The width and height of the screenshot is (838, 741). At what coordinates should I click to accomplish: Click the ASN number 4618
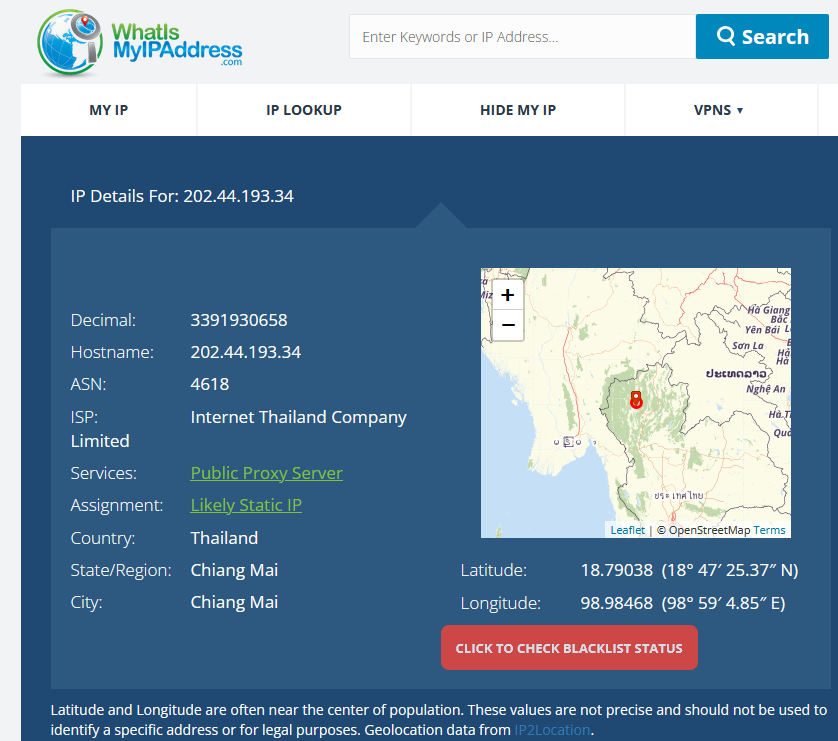click(210, 384)
